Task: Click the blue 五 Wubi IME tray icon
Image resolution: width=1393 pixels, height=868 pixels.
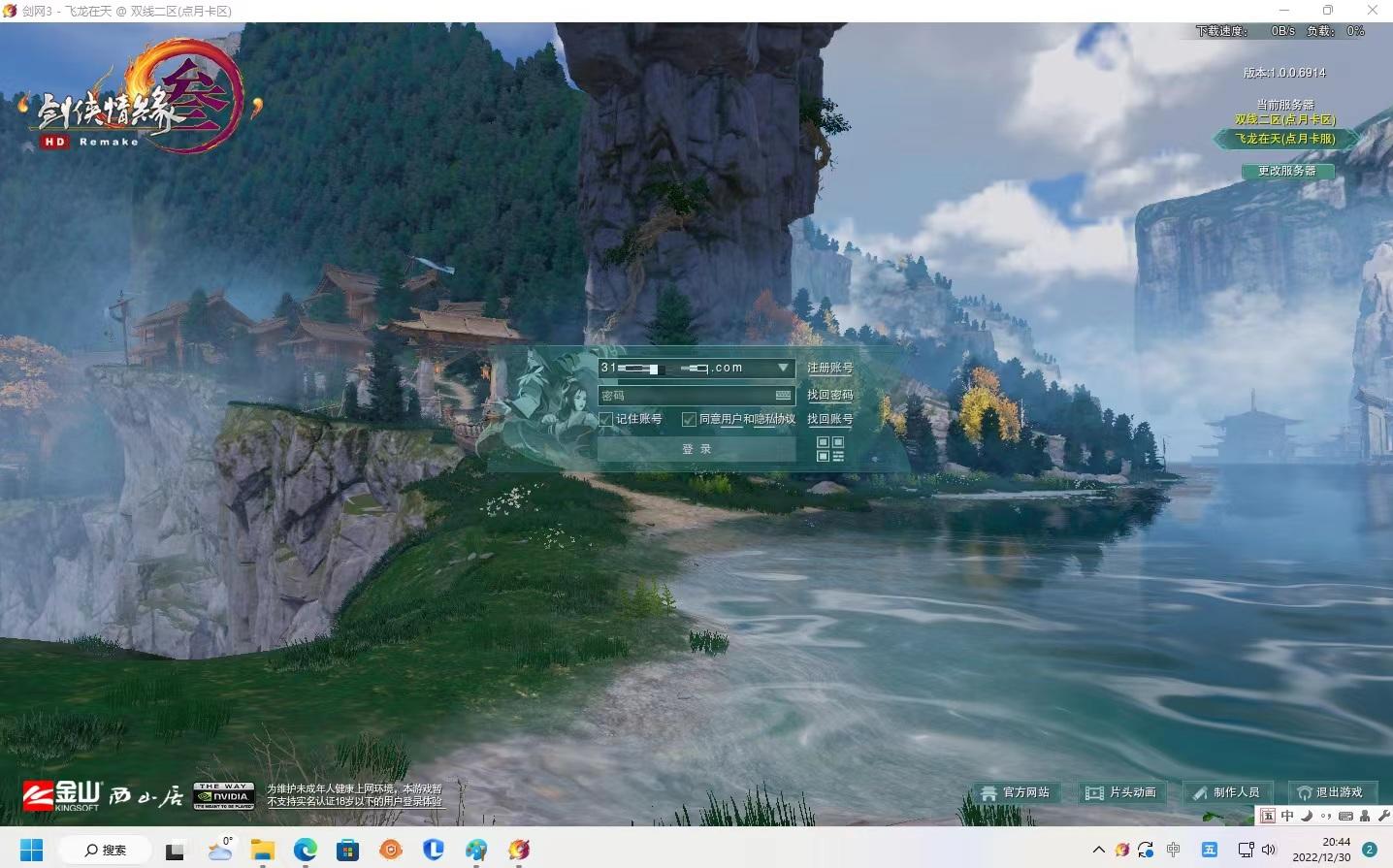Action: click(x=1210, y=851)
